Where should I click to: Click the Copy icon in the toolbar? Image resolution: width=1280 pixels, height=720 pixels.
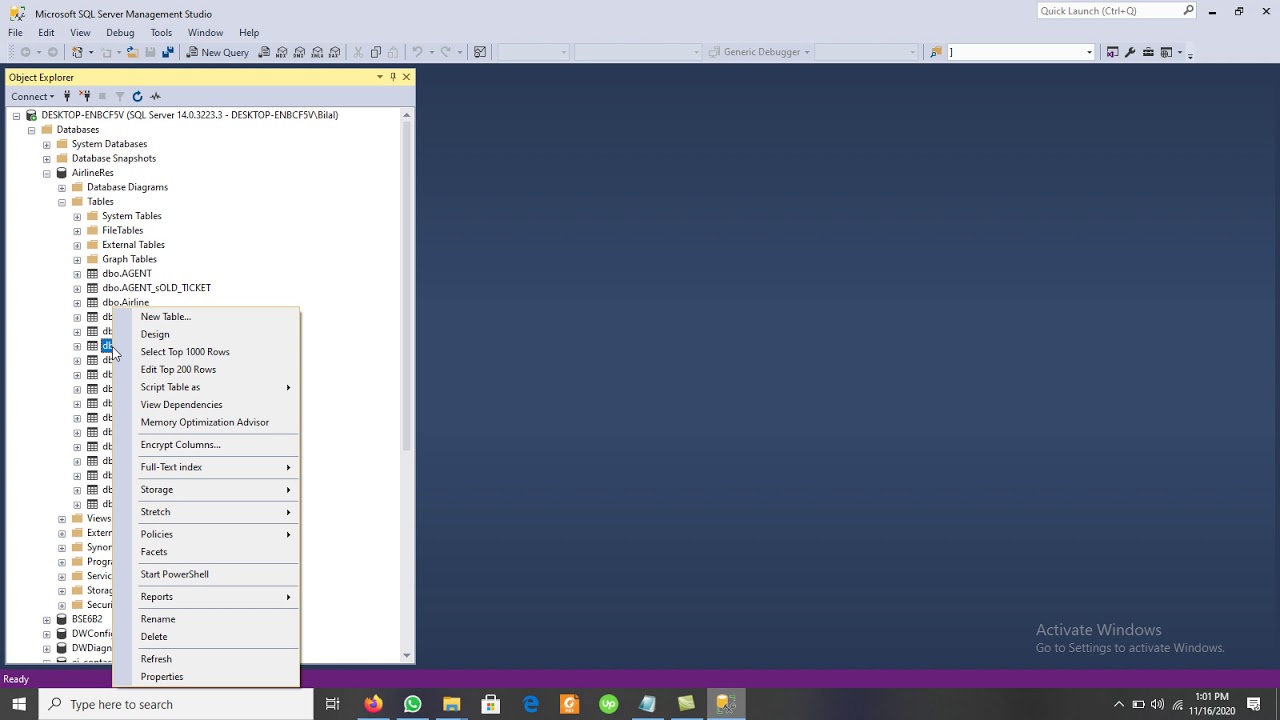(376, 52)
